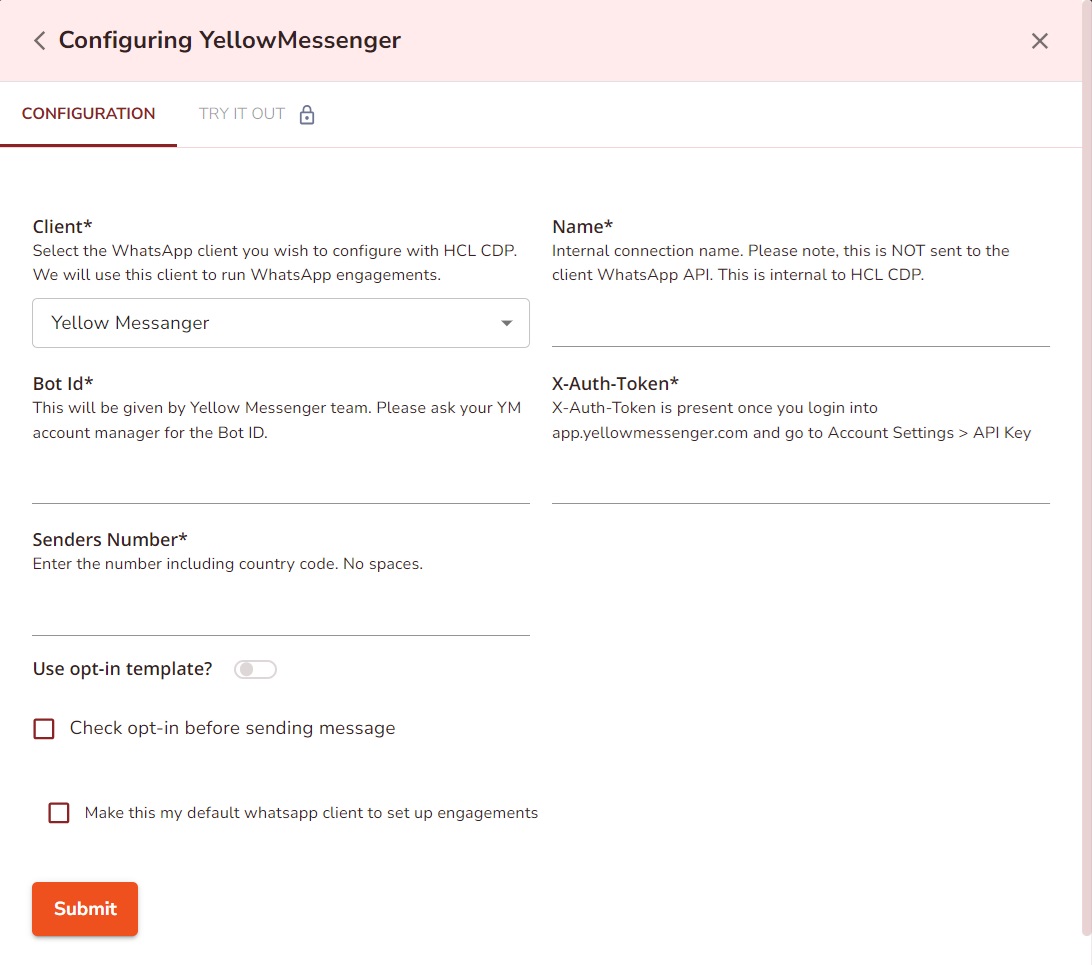The height and width of the screenshot is (965, 1092).
Task: Check the default whatsapp client checkbox
Action: pos(59,813)
